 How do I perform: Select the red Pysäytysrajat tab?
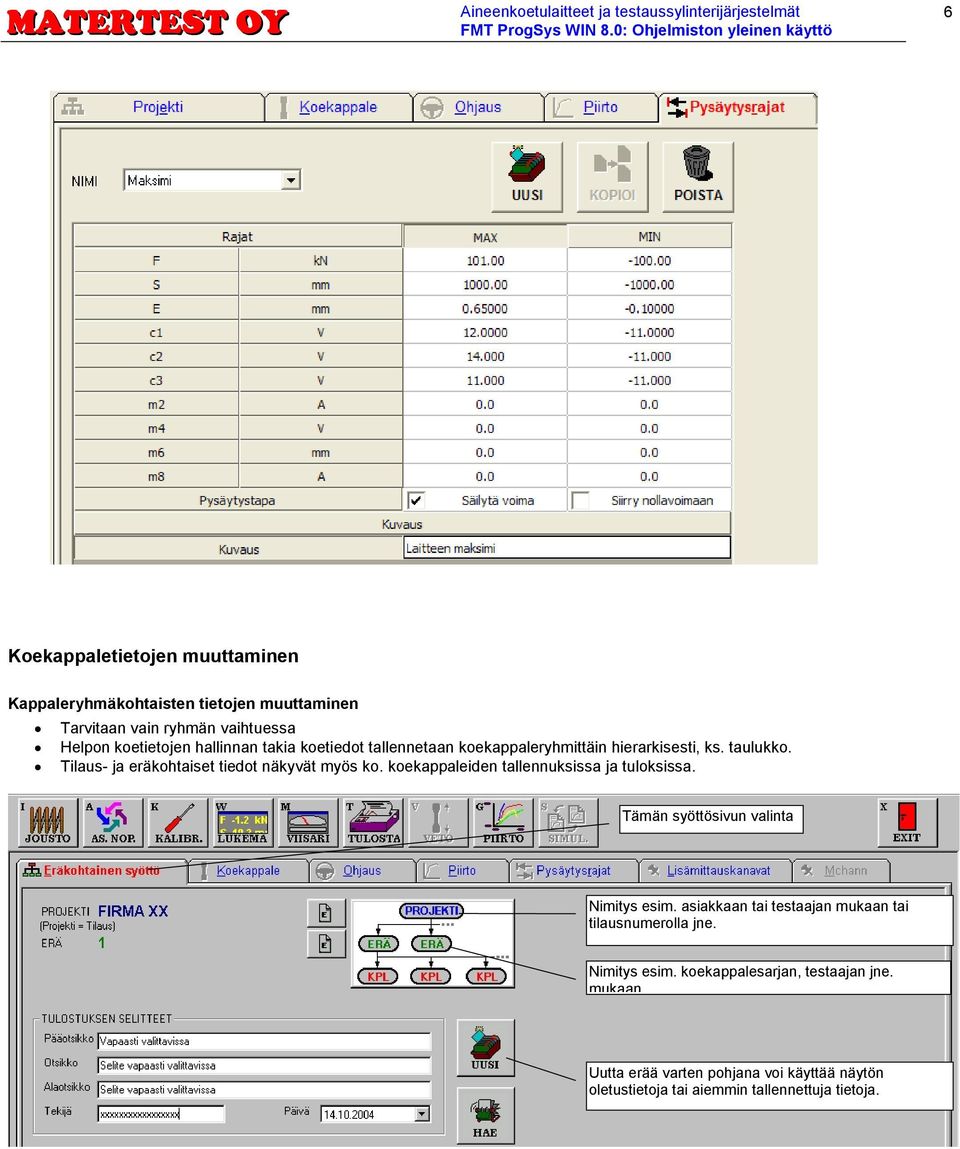tap(736, 108)
